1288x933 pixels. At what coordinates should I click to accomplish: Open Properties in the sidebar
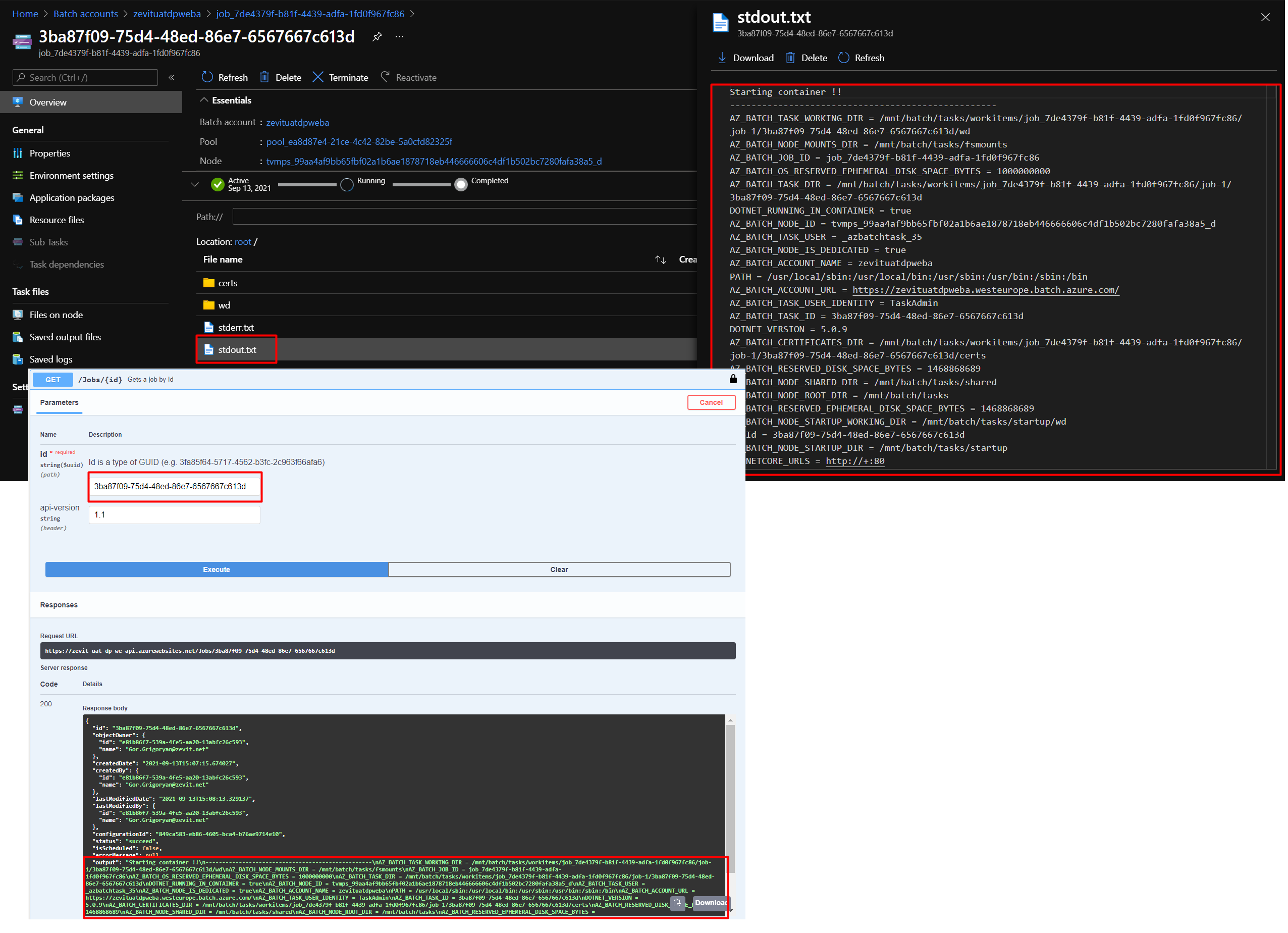[50, 153]
